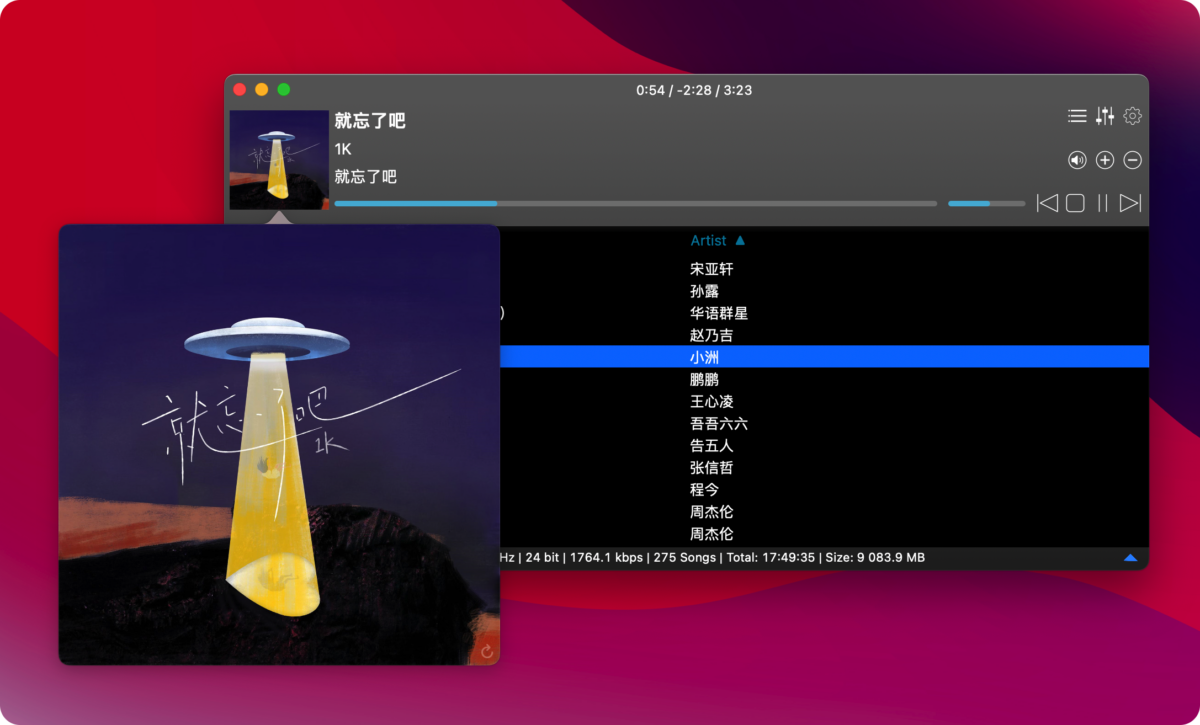
Task: Open the equalizer sliders panel
Action: (1105, 116)
